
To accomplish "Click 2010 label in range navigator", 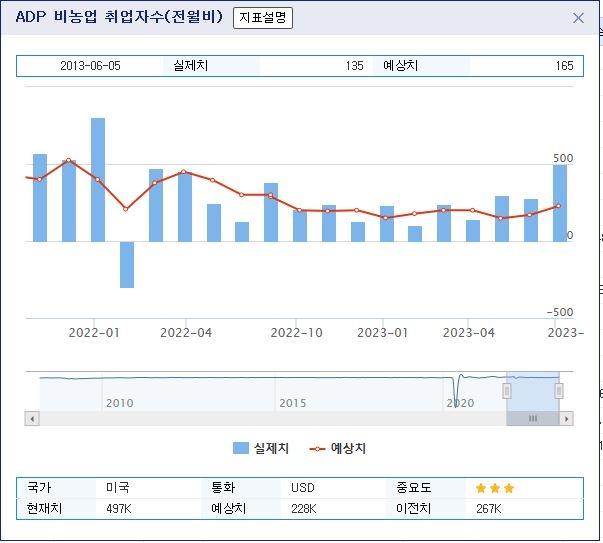I will [120, 403].
